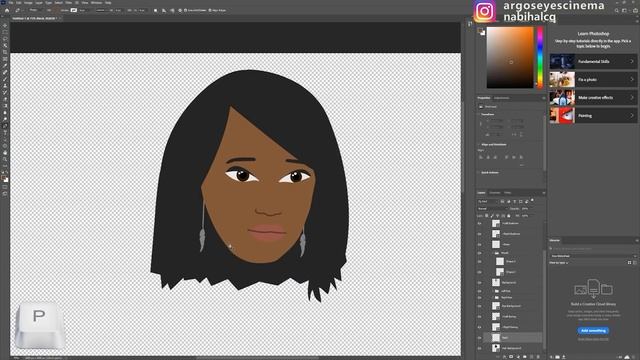This screenshot has height=360, width=640.
Task: Expand the Right Eye layer group
Action: click(x=493, y=298)
